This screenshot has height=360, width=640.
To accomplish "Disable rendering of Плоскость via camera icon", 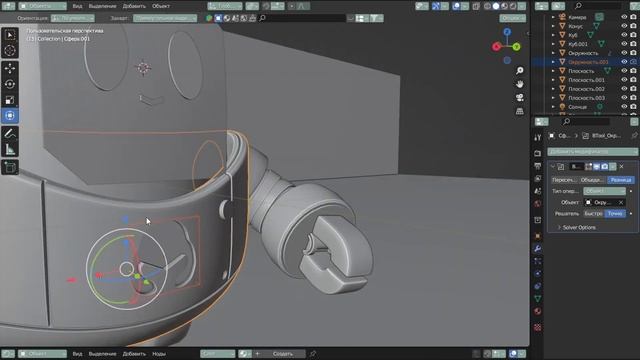I will [633, 71].
